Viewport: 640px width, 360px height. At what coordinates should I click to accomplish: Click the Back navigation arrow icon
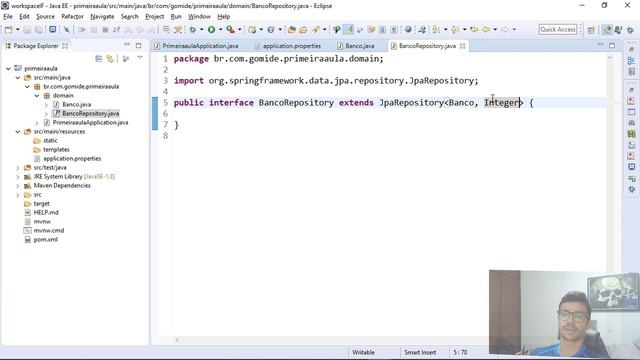[486, 30]
